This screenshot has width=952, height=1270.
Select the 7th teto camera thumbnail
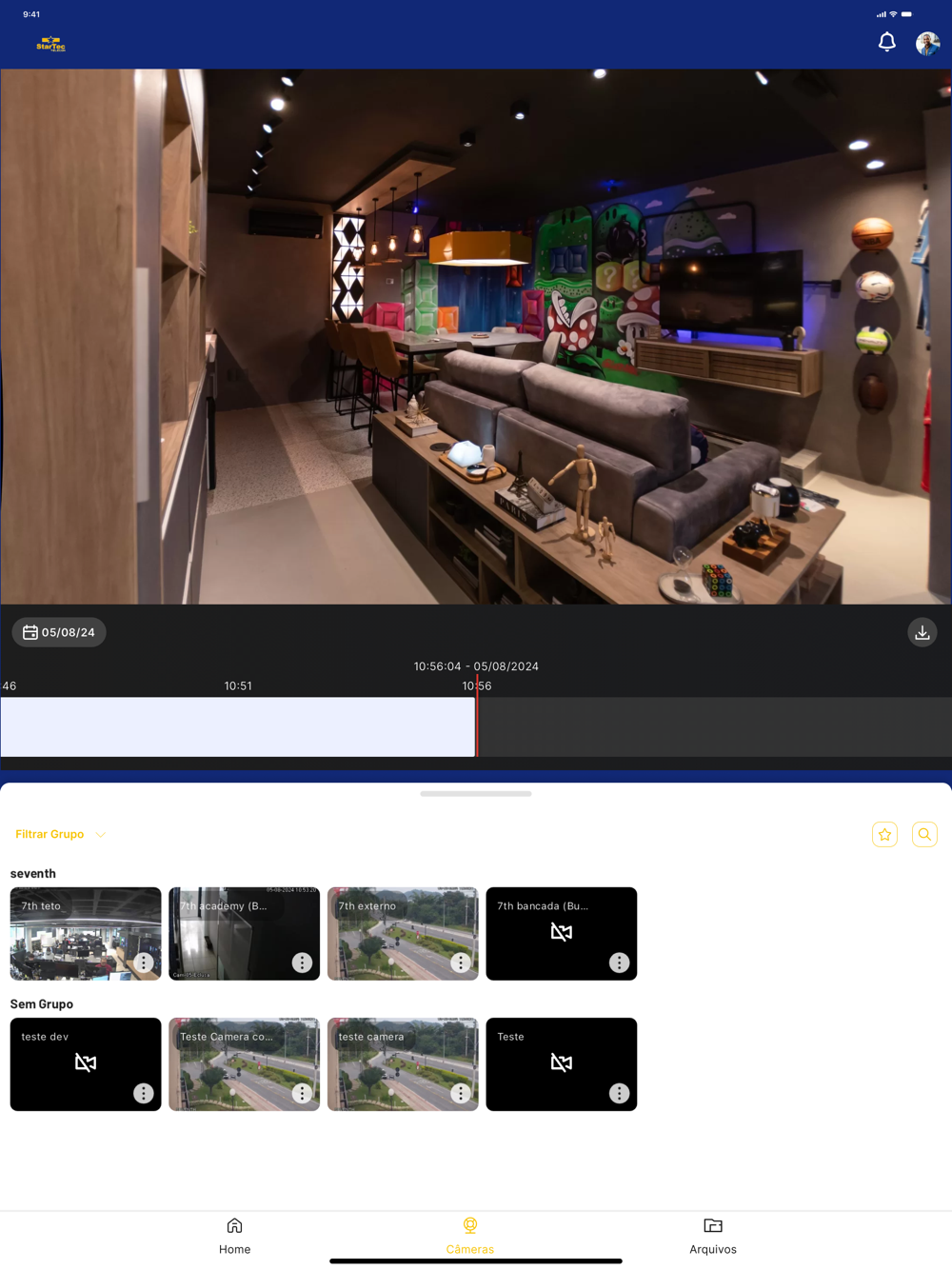pyautogui.click(x=86, y=933)
